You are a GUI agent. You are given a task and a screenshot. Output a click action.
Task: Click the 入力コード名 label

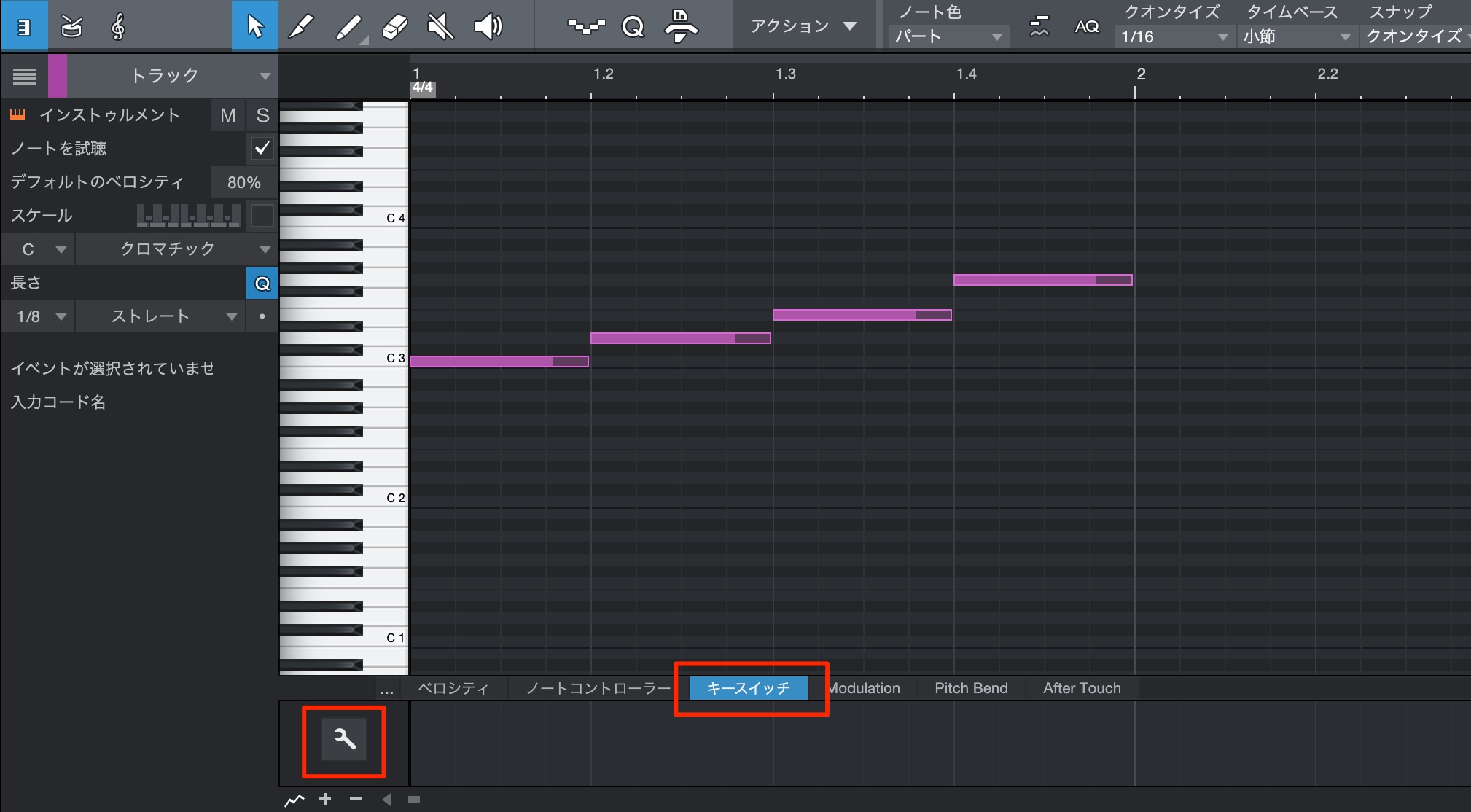(x=58, y=402)
